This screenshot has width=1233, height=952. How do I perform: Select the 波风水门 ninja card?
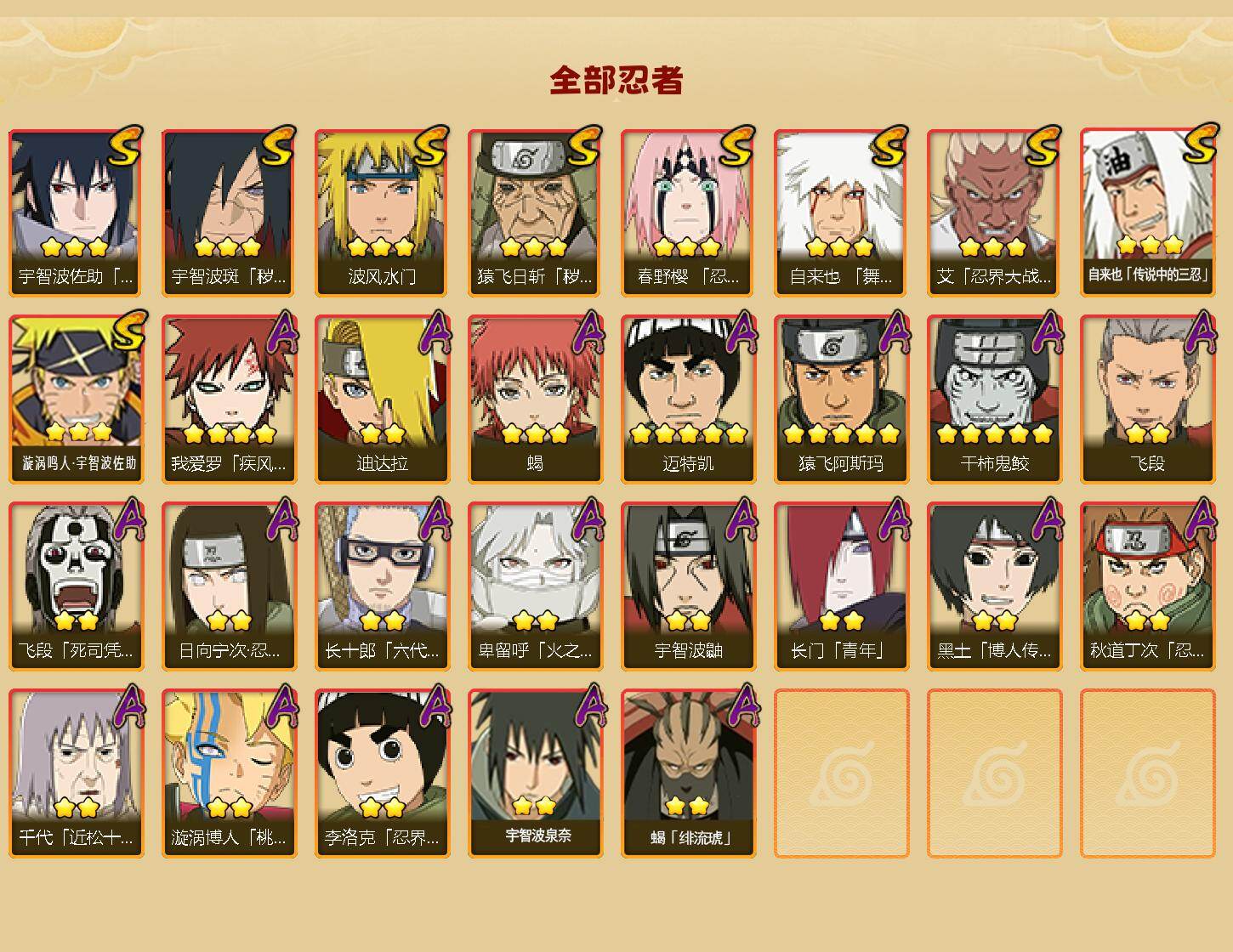382,212
